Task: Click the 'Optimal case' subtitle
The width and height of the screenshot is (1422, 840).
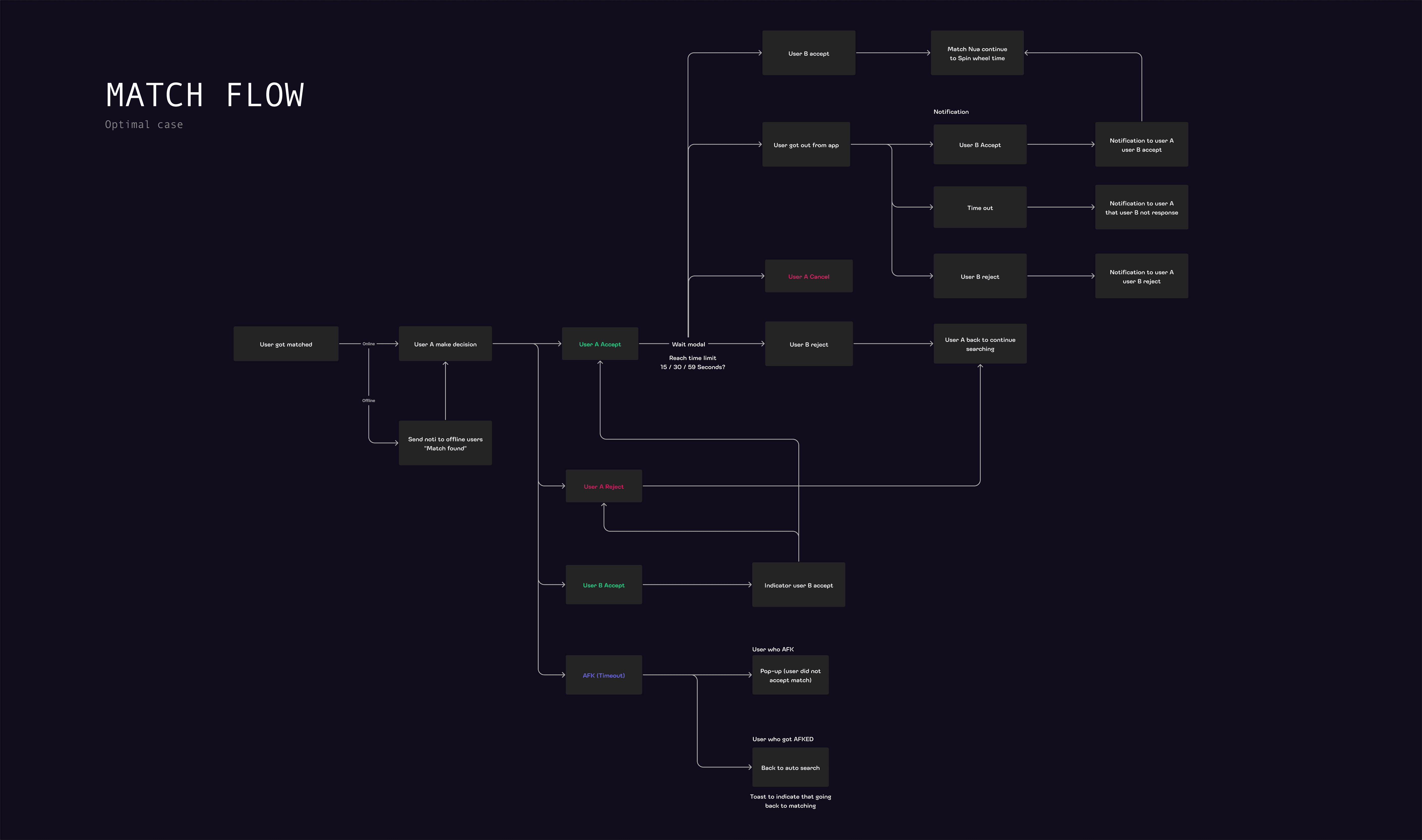Action: (x=144, y=125)
